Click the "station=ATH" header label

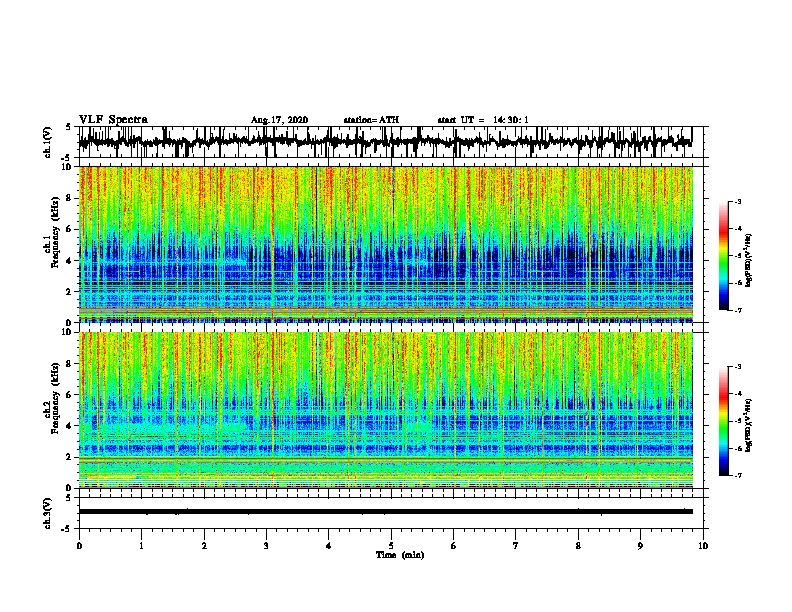[371, 120]
